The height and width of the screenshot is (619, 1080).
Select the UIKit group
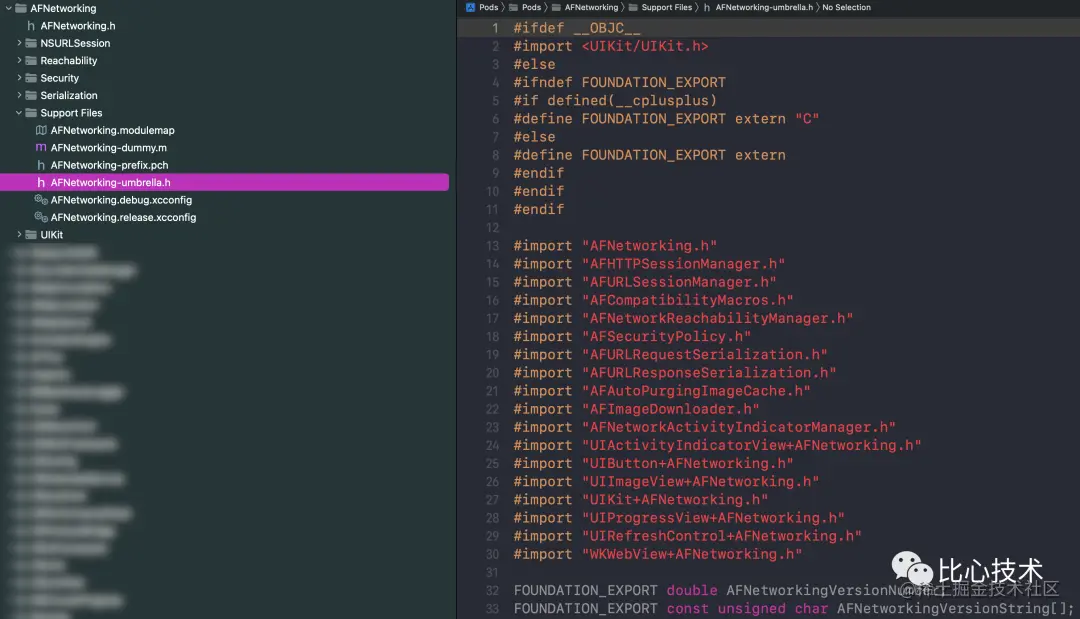coord(52,235)
